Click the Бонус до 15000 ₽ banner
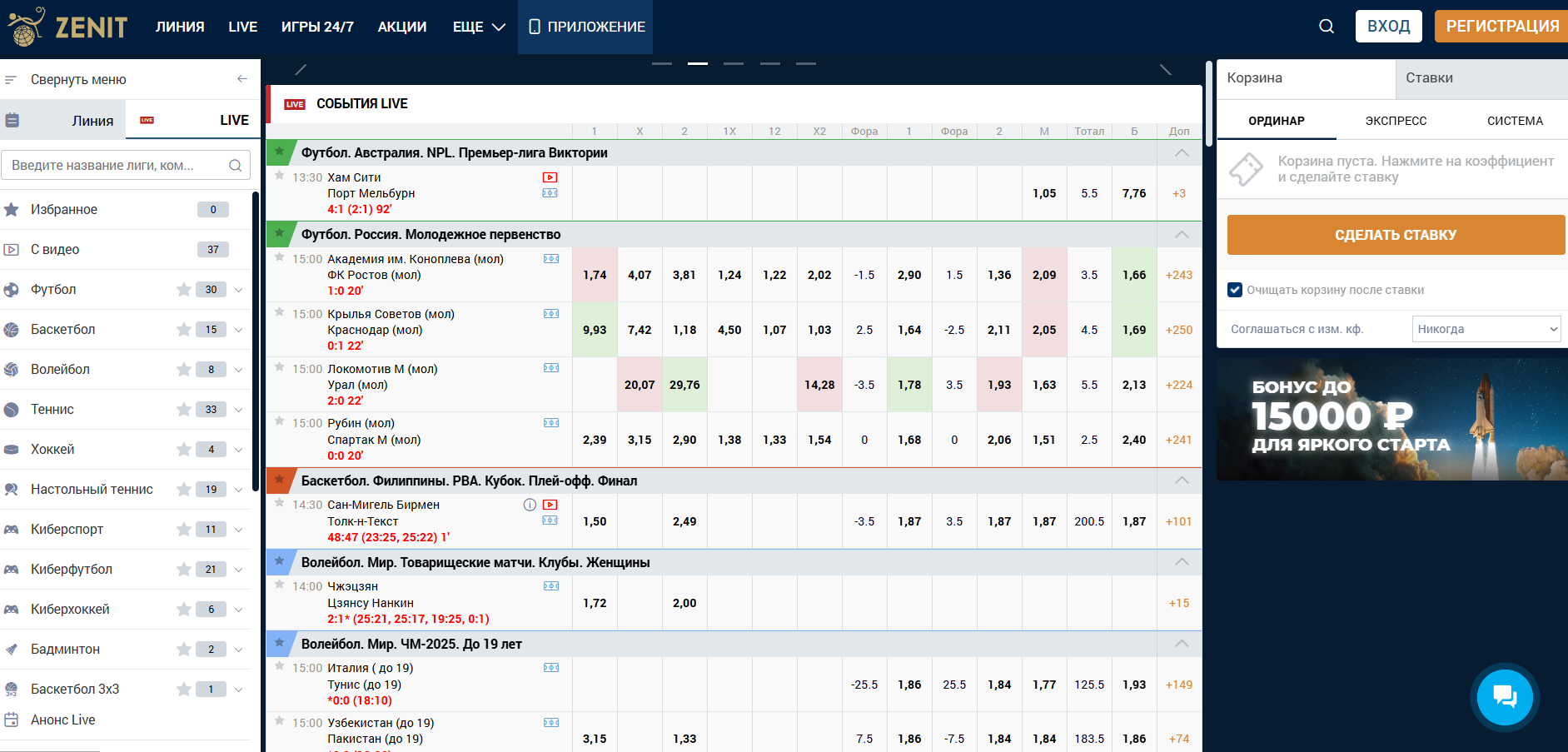 (1391, 420)
